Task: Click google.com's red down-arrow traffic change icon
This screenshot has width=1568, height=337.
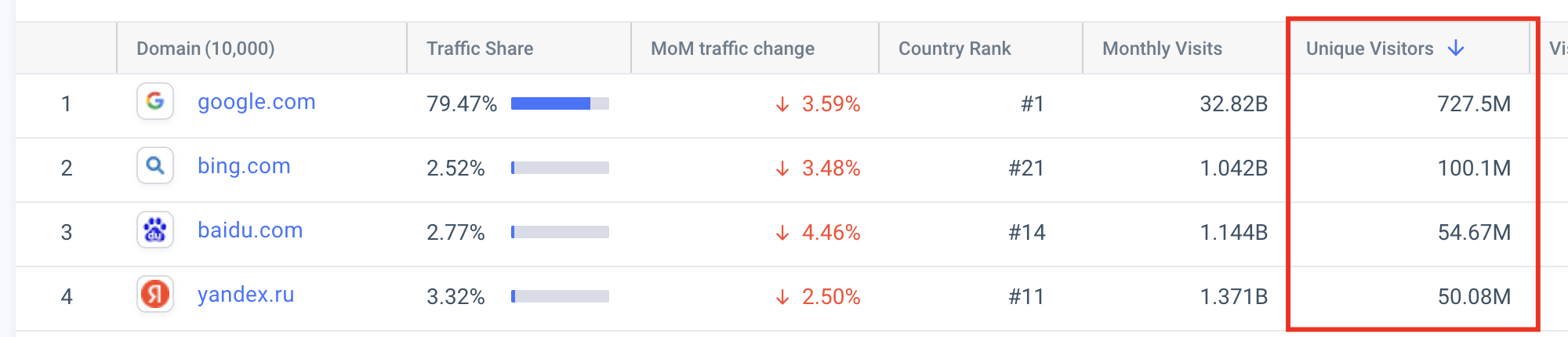Action: [782, 104]
